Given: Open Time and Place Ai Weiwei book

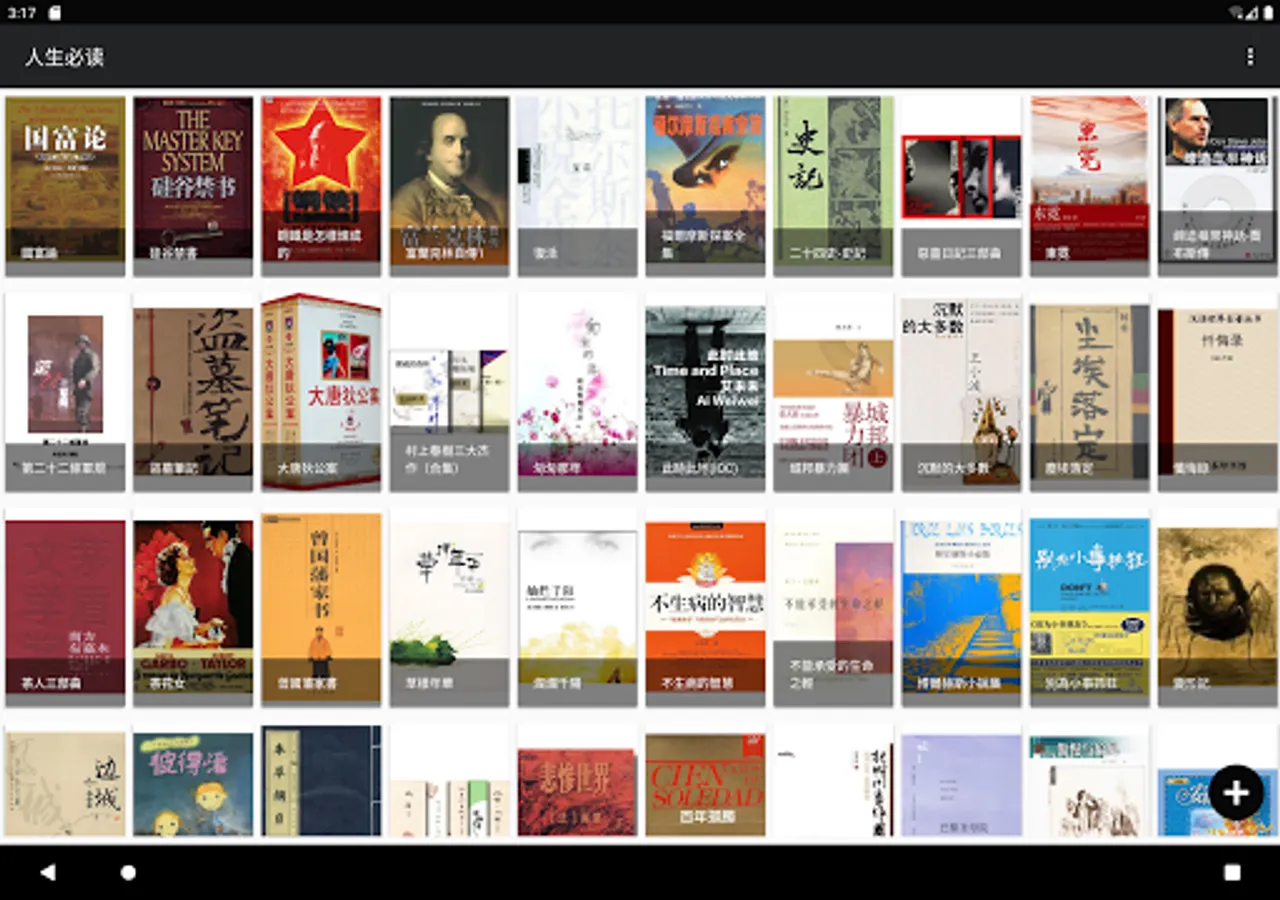Looking at the screenshot, I should (x=705, y=392).
